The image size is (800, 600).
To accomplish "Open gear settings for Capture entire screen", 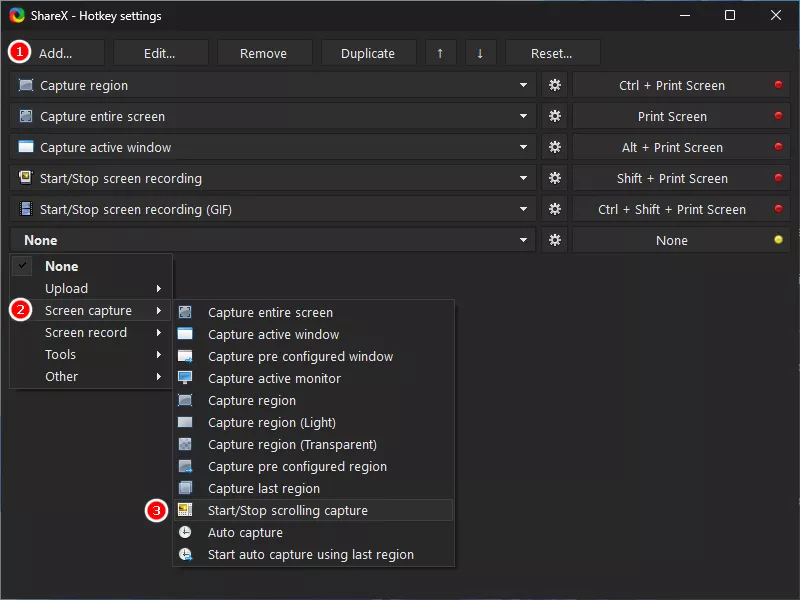I will [x=555, y=116].
